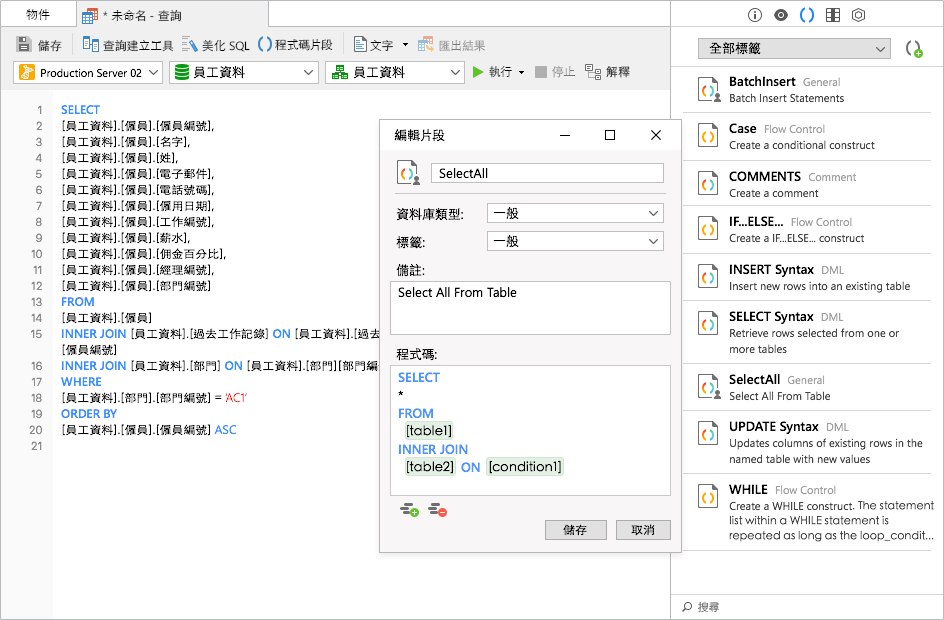This screenshot has height=620, width=944.
Task: Open the label (標籤) dropdown in dialog
Action: click(x=575, y=241)
